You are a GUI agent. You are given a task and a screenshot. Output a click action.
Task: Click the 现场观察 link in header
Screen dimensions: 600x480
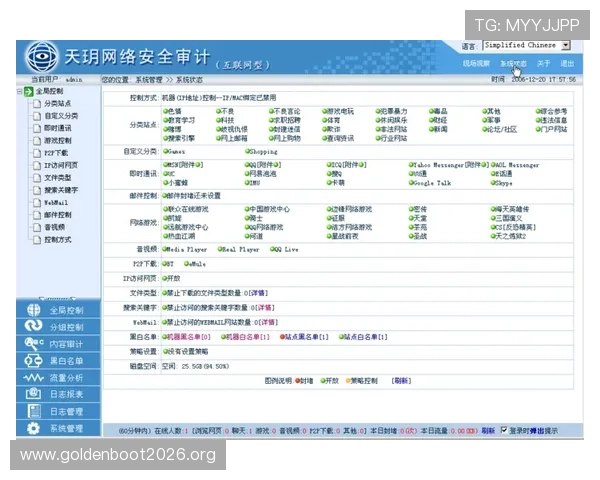point(476,64)
